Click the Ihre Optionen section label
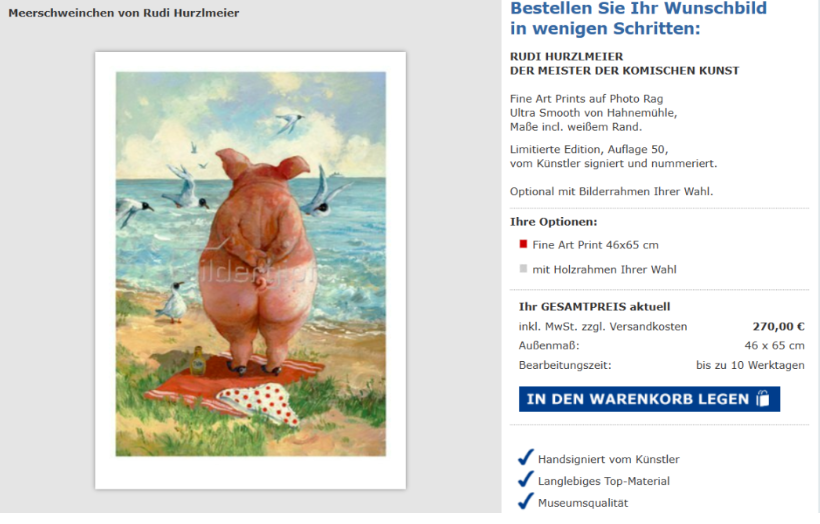This screenshot has height=524, width=820. (553, 222)
